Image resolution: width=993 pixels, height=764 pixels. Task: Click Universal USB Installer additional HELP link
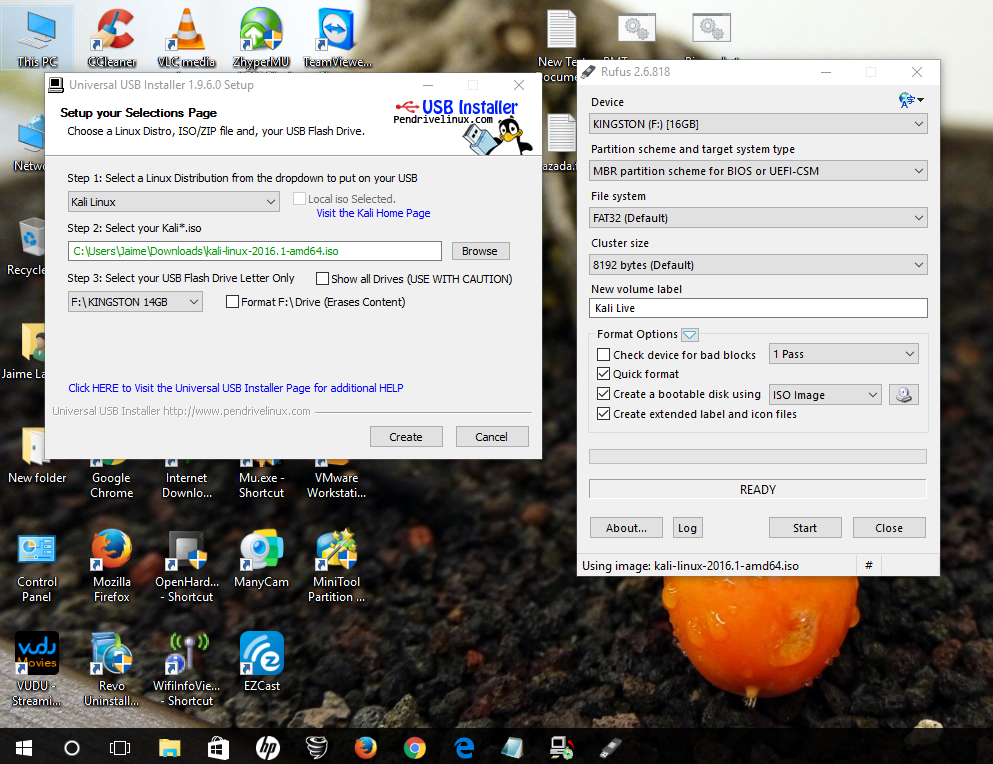[x=236, y=388]
